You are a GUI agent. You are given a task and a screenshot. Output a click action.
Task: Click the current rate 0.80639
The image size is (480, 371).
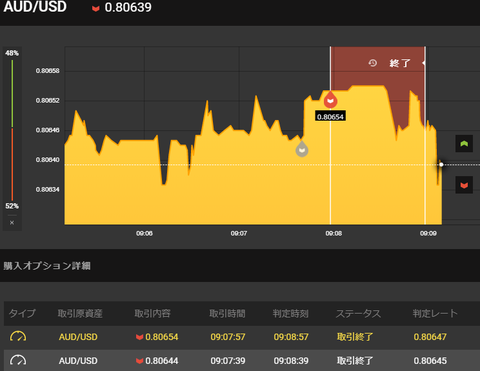pyautogui.click(x=128, y=7)
